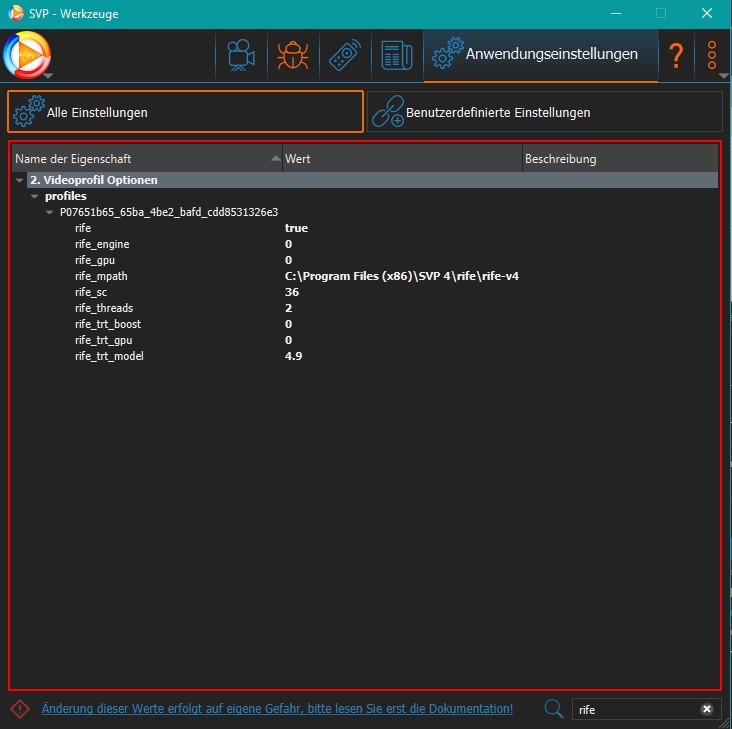Select the Anwendungseinstellungen tab
732x729 pixels.
[541, 55]
